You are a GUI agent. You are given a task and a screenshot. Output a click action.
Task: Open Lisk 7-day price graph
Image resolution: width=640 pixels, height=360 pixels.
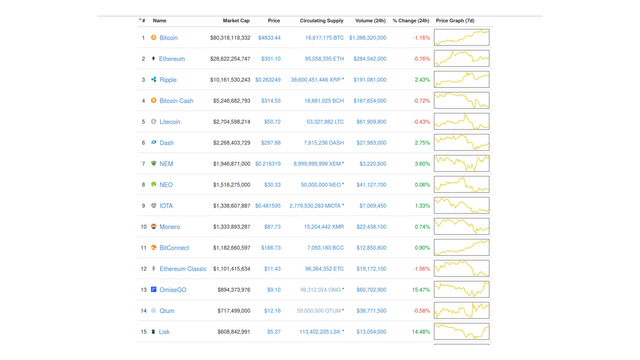(462, 331)
